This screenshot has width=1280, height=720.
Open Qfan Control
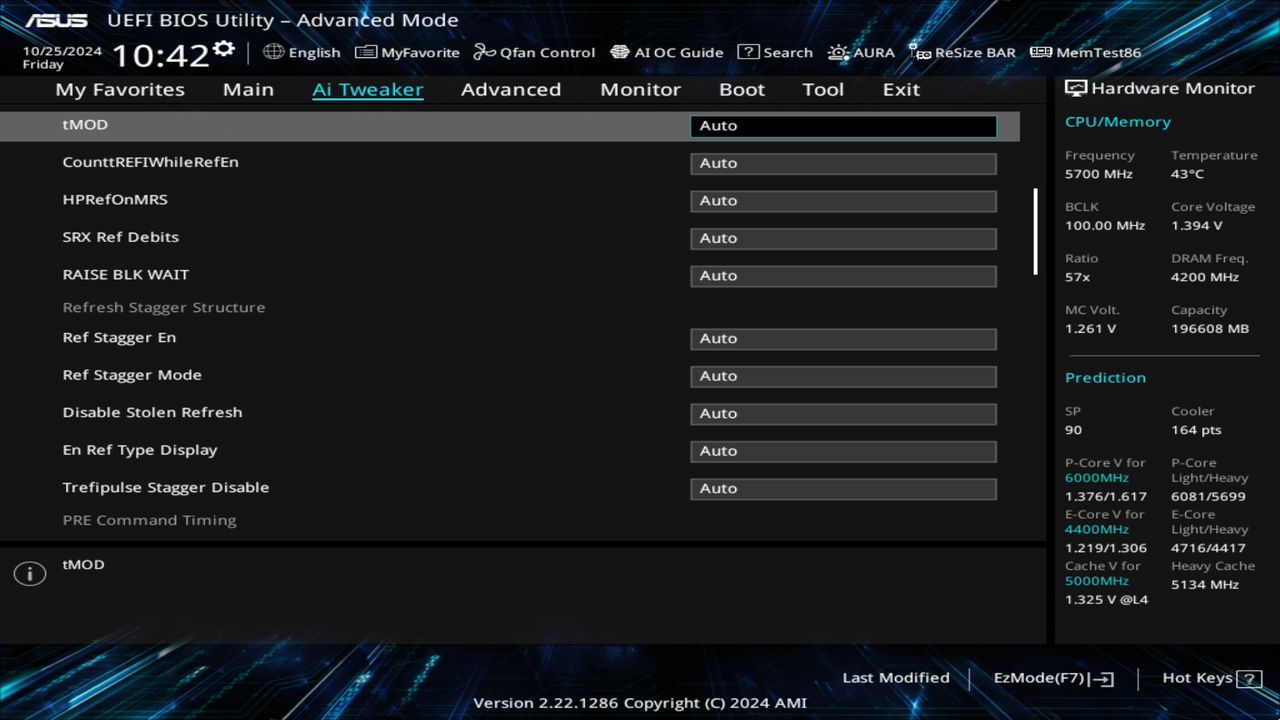tap(533, 52)
